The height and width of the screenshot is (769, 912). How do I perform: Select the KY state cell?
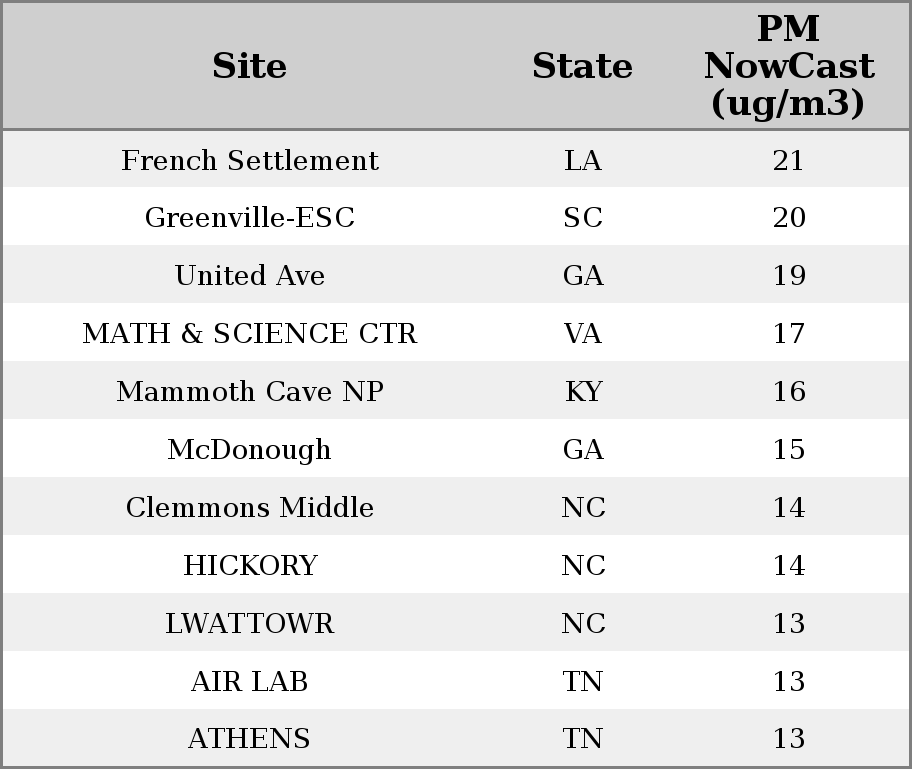tap(583, 391)
